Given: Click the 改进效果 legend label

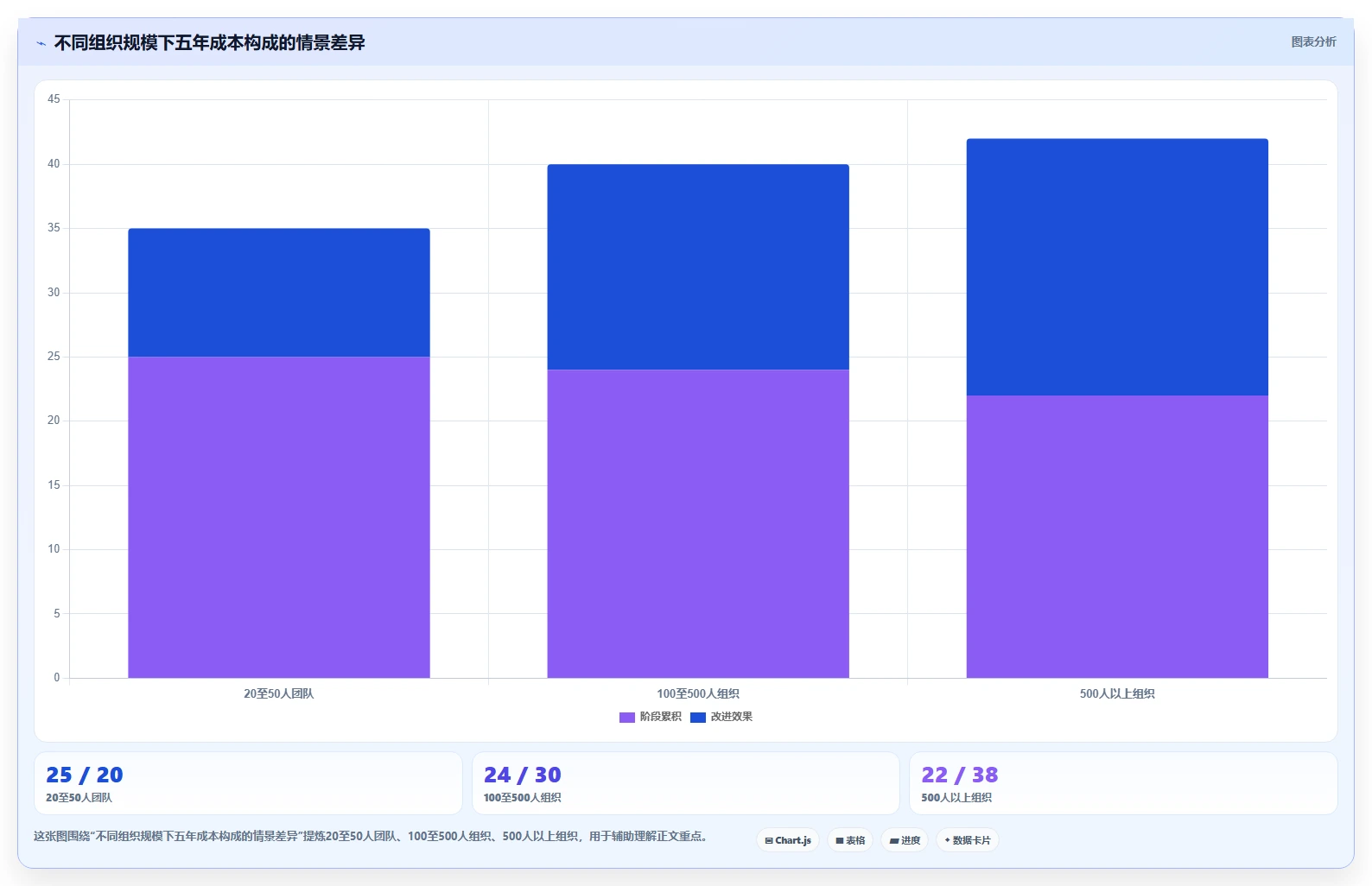Looking at the screenshot, I should point(732,717).
